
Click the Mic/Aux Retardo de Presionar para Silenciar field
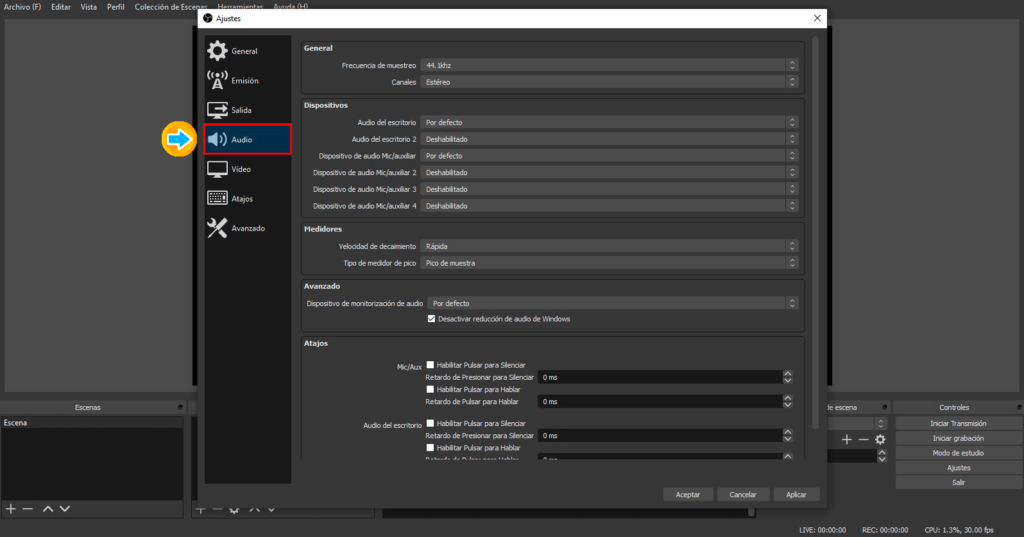658,378
